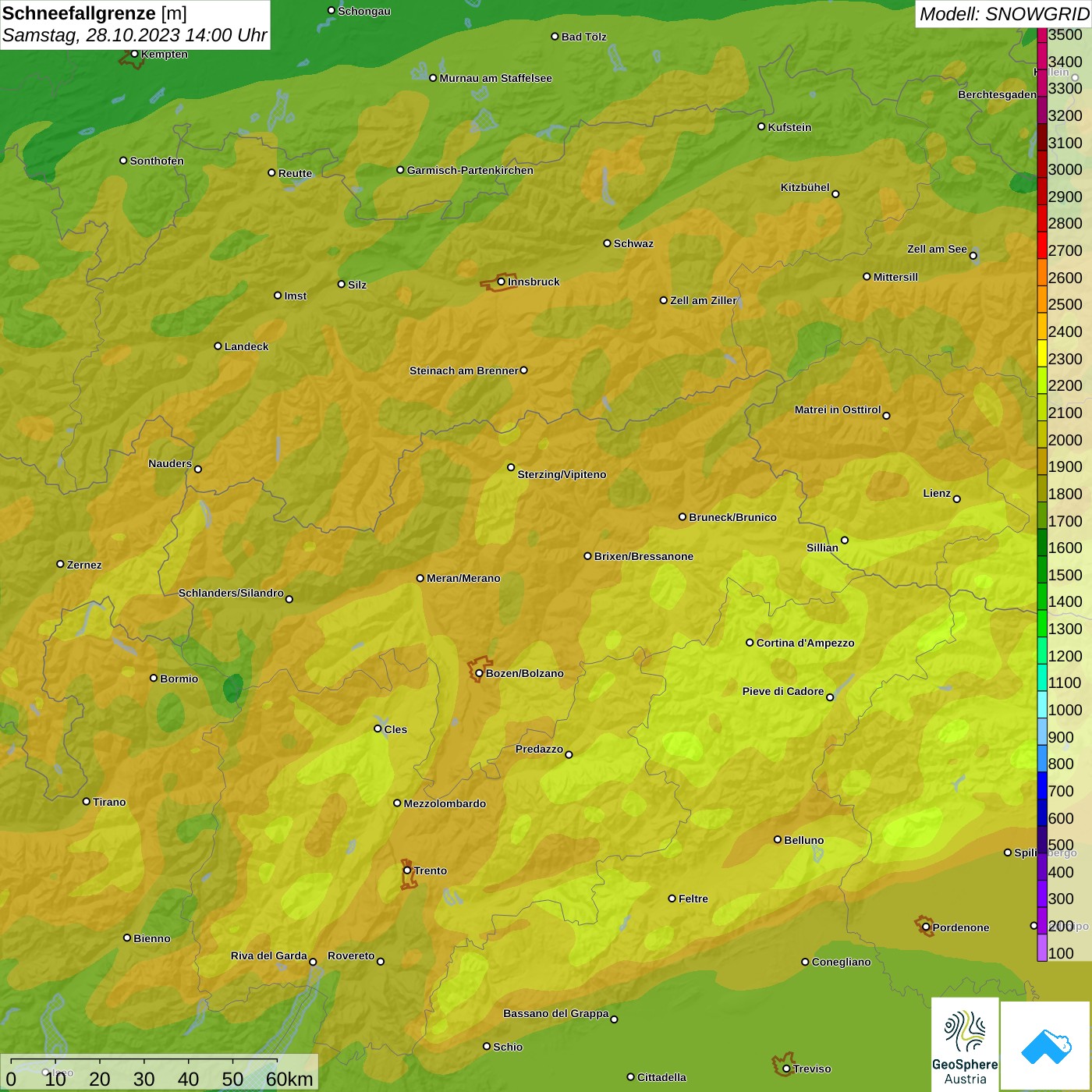Click the Schneefallgrenze [m] title
Screen dimensions: 1092x1092
pos(94,13)
